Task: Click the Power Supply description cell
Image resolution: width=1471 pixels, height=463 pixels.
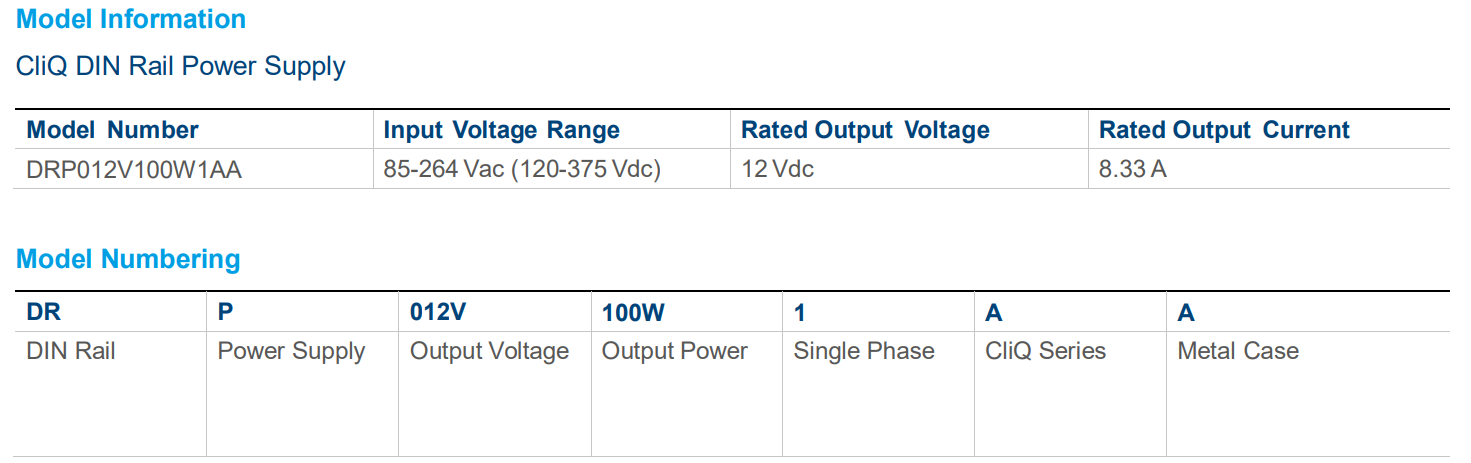Action: pos(291,351)
